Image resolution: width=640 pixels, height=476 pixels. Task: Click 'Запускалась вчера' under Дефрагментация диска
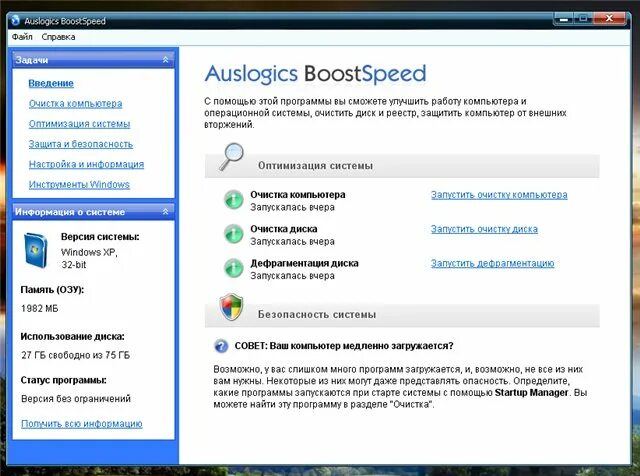[292, 276]
